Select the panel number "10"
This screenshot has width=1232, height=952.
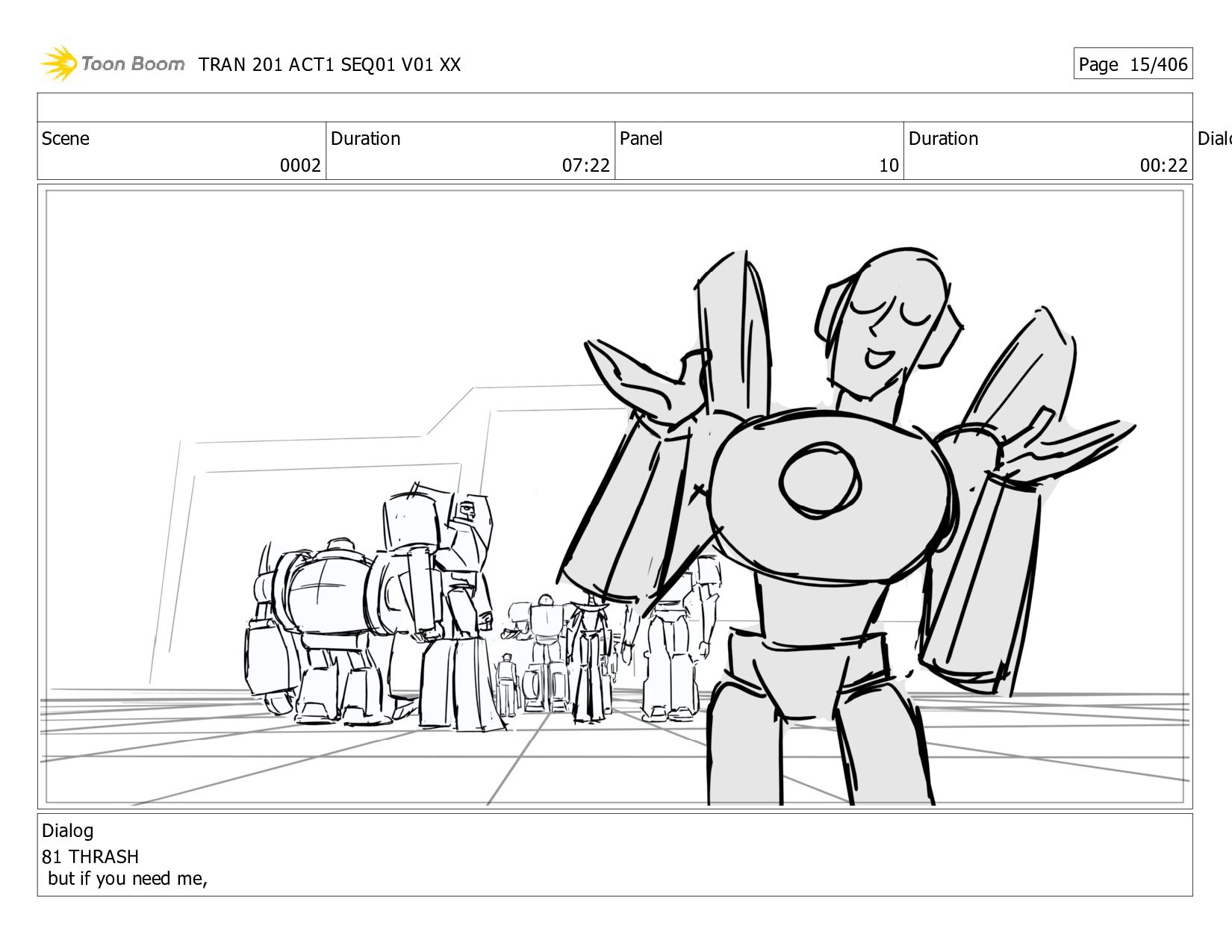coord(889,166)
